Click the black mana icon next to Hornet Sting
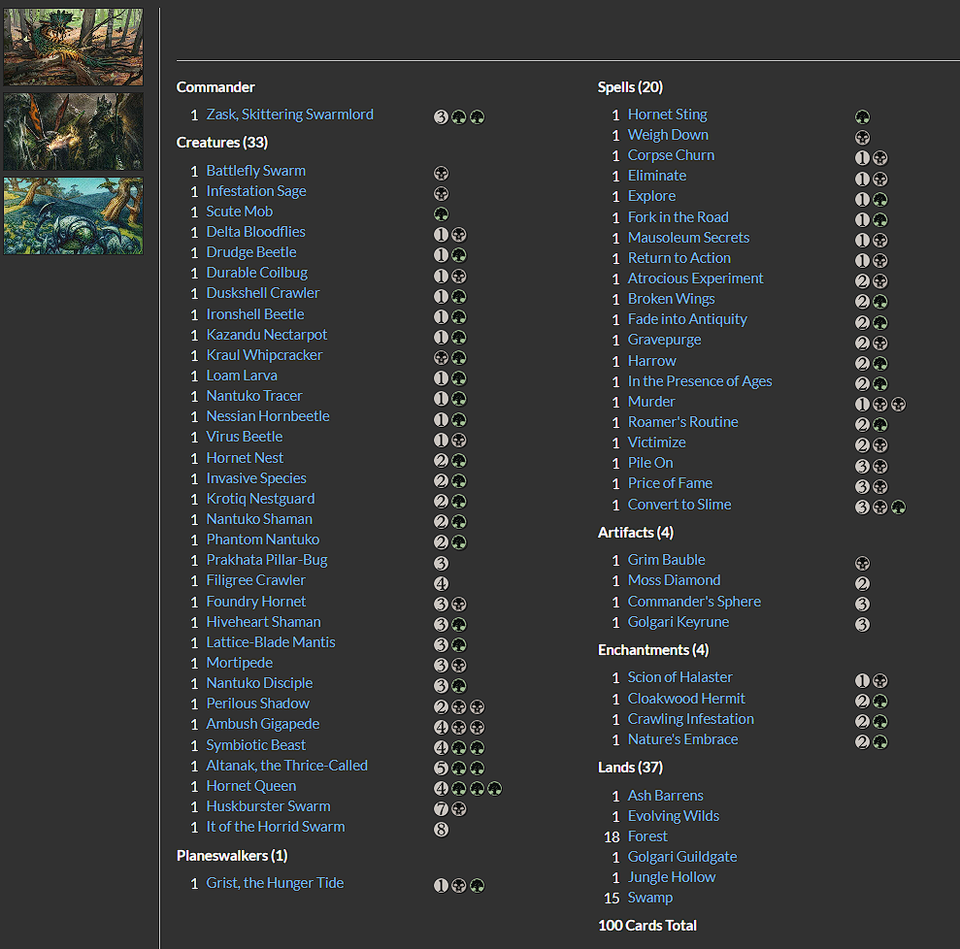The height and width of the screenshot is (949, 960). [x=862, y=114]
